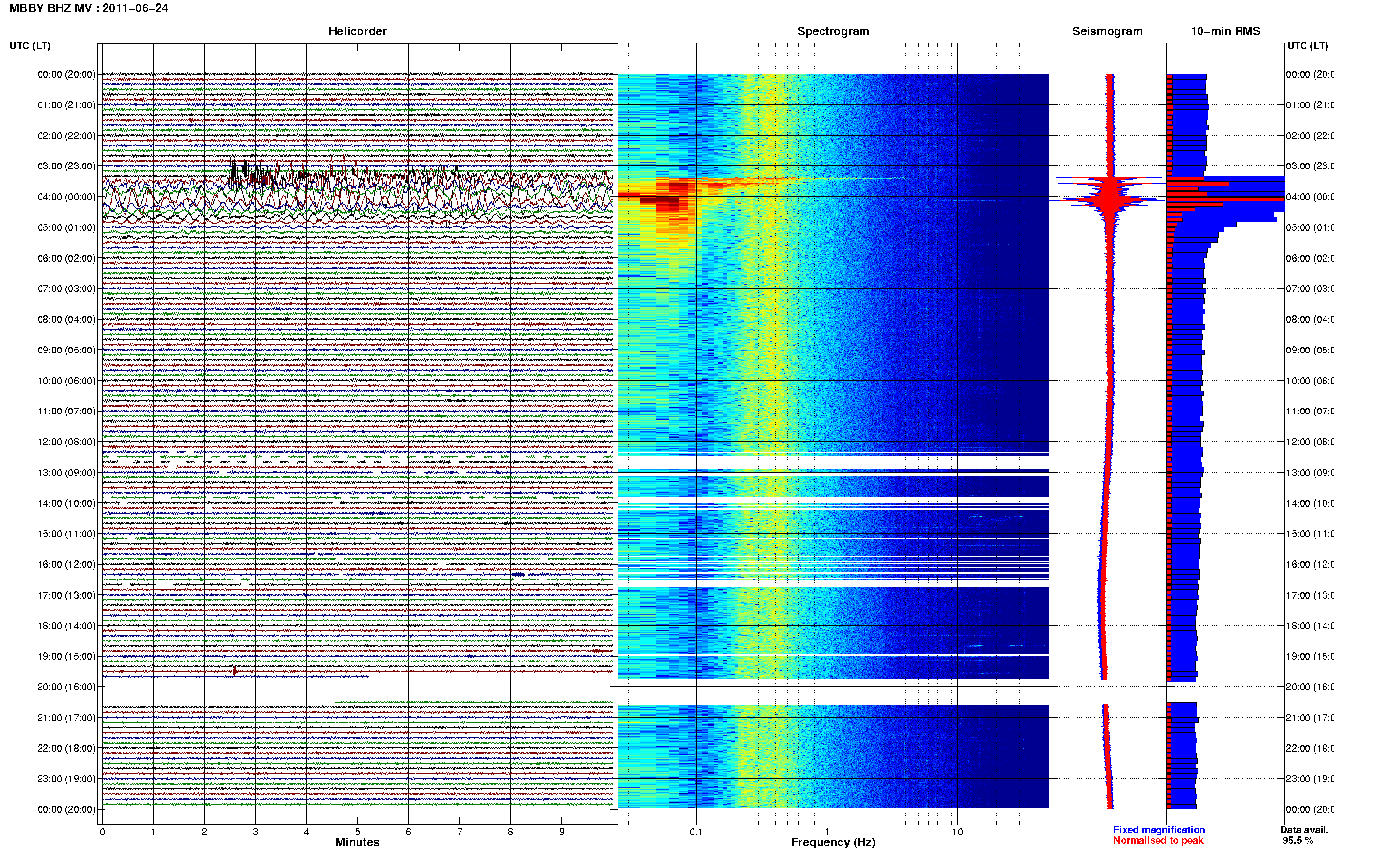Click the '12:00 (08:00)' left axis label
The image size is (1389, 868).
pos(66,441)
